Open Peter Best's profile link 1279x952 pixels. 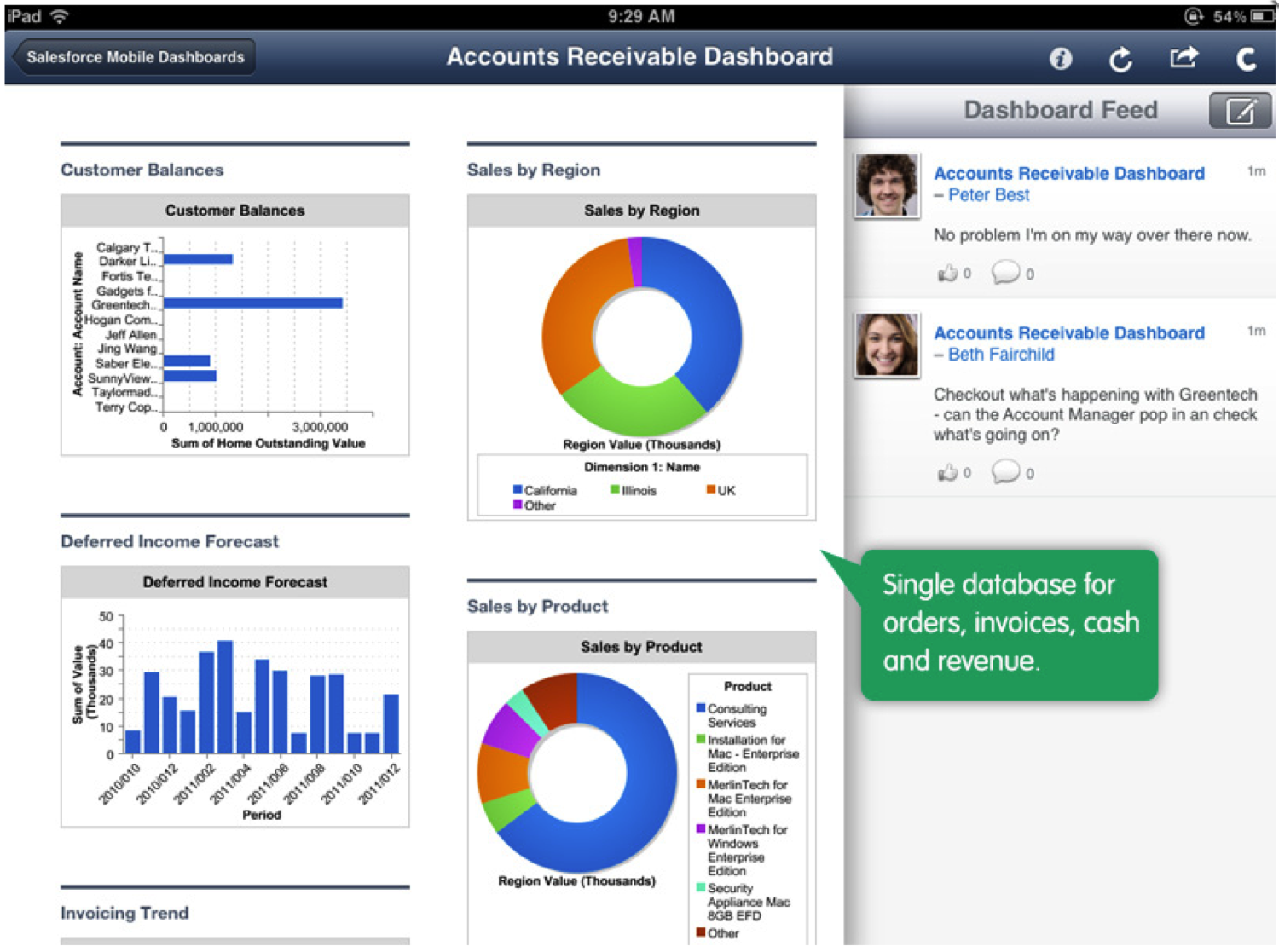(x=988, y=195)
